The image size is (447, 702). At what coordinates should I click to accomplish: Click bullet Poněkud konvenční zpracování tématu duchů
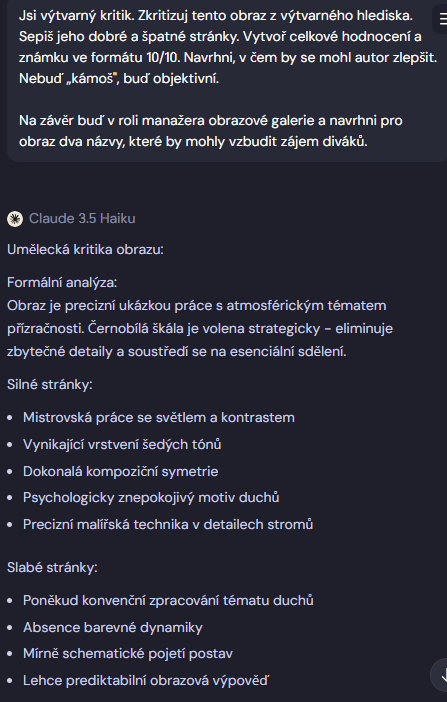click(168, 600)
